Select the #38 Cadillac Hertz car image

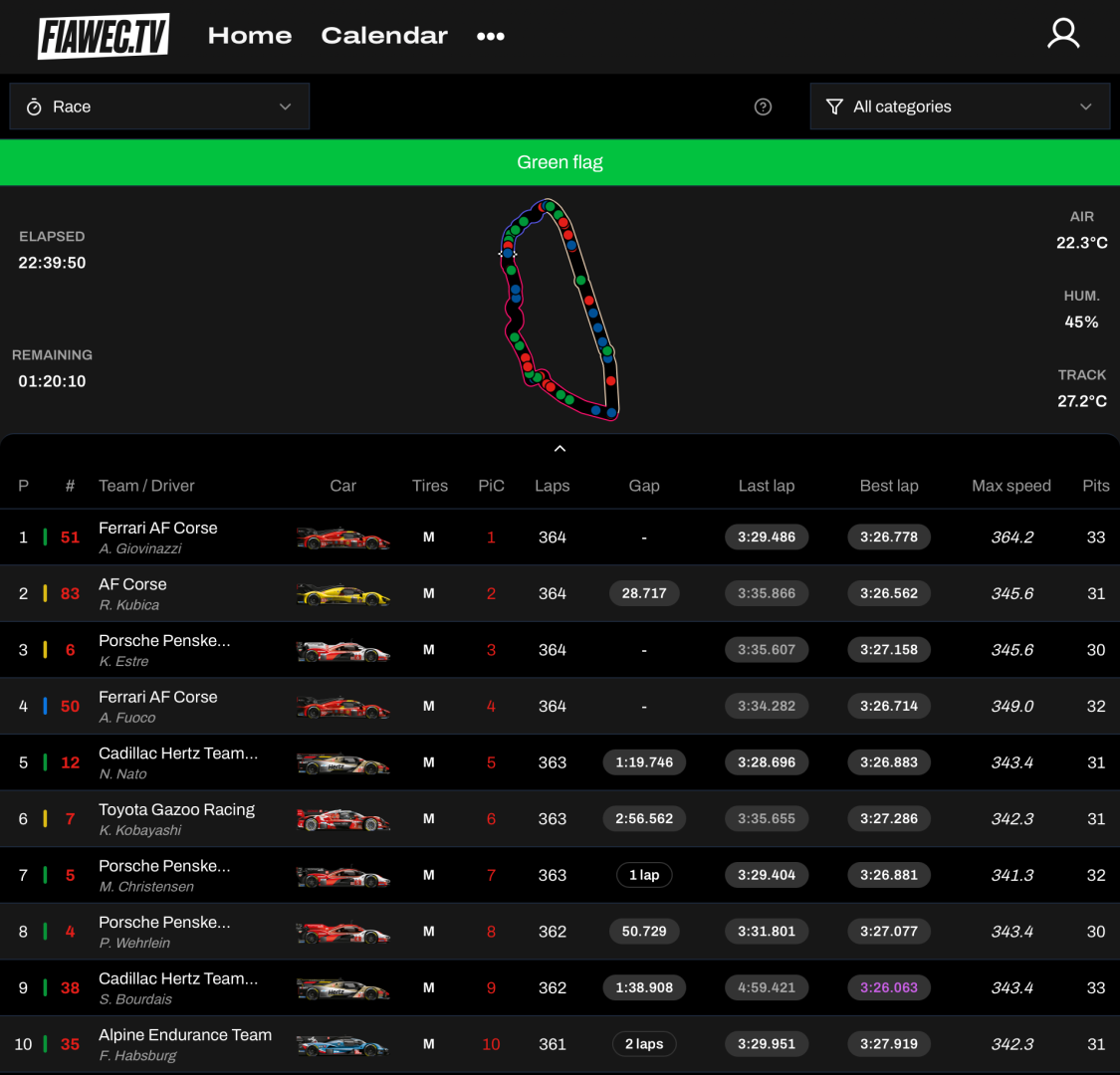click(x=342, y=988)
